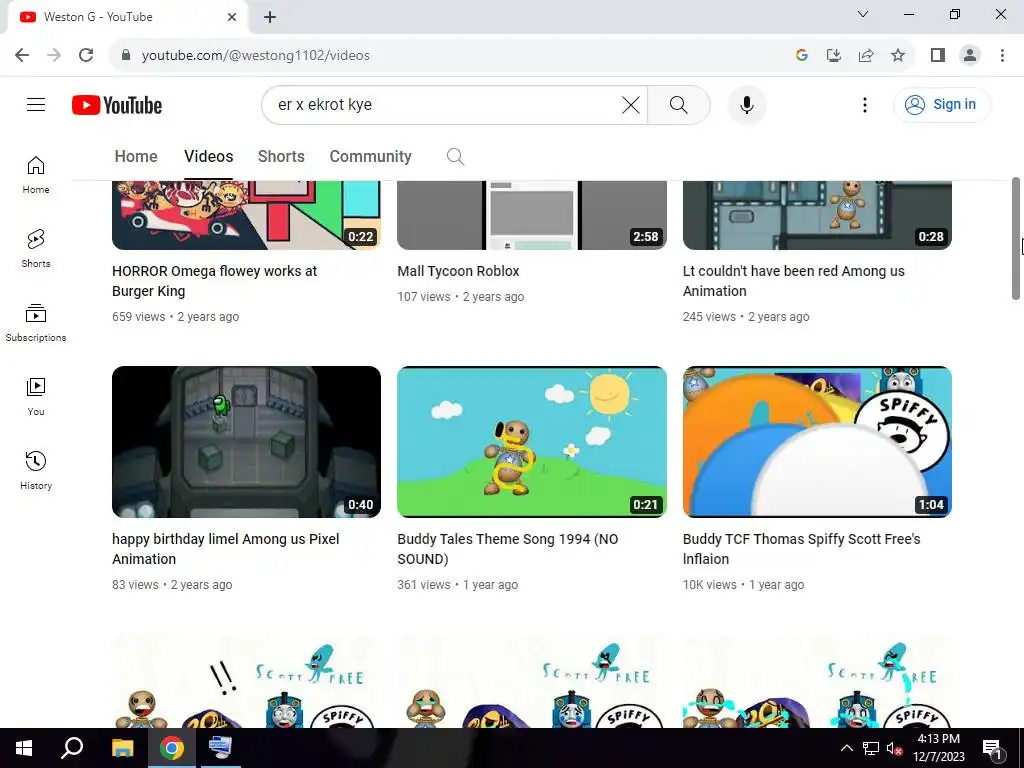This screenshot has width=1024, height=768.
Task: Reload the page
Action: point(86,55)
